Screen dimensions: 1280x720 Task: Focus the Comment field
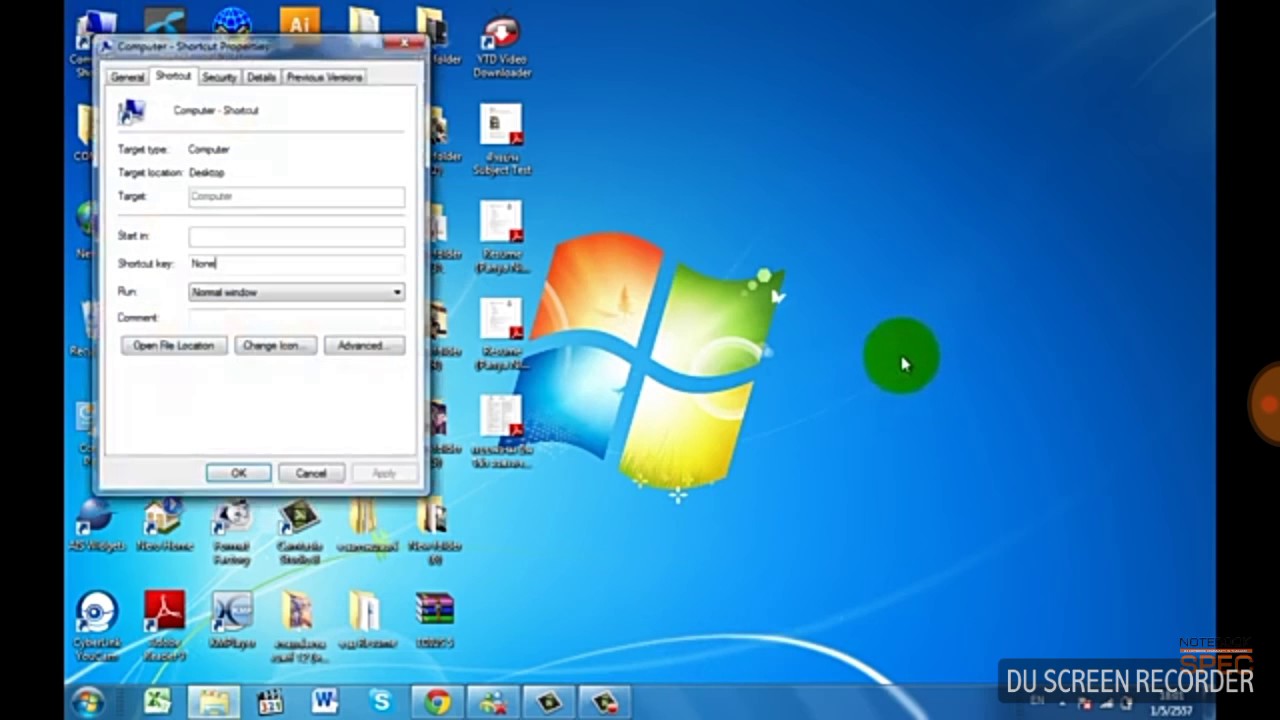297,318
